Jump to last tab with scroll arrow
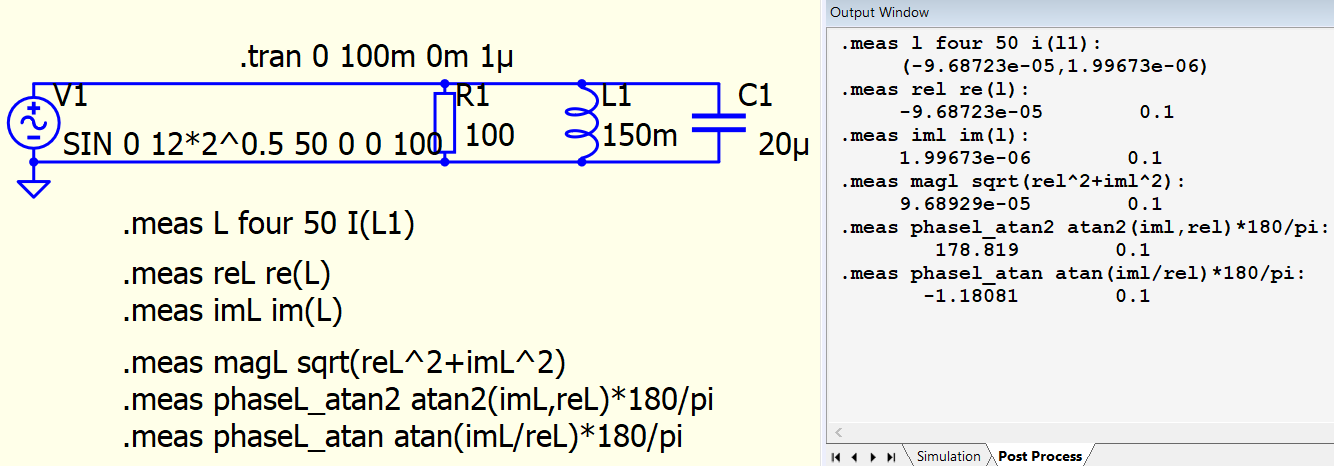The width and height of the screenshot is (1334, 466). (x=891, y=457)
